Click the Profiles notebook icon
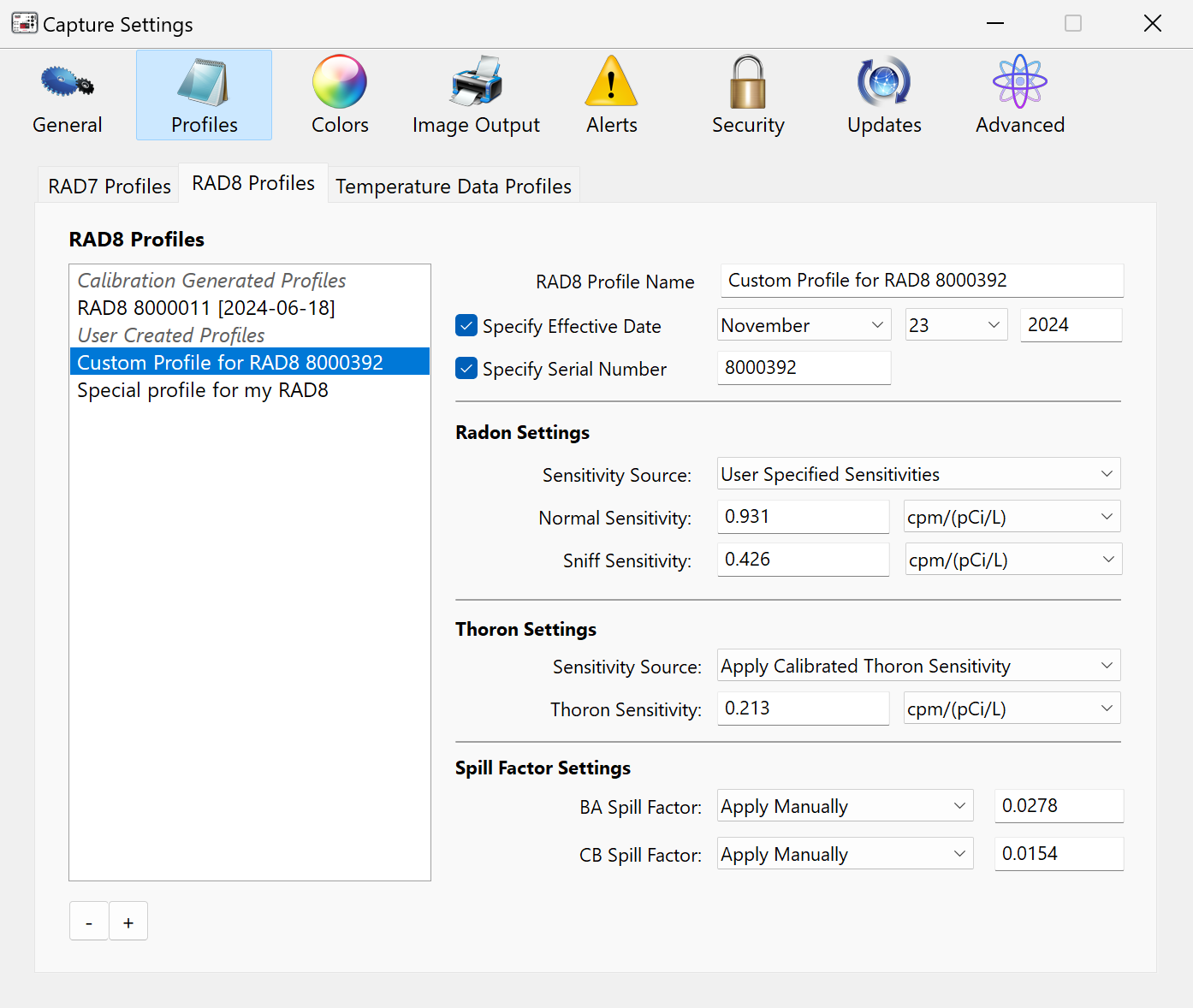Screen dimensions: 1193x1008 point(204,83)
